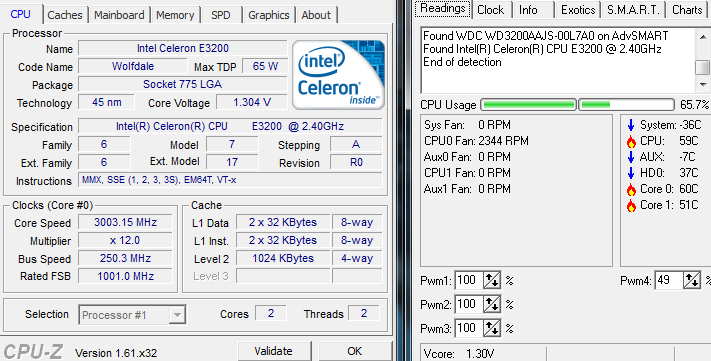This screenshot has width=711, height=361.
Task: Click the Pwm3 value field
Action: pos(468,328)
